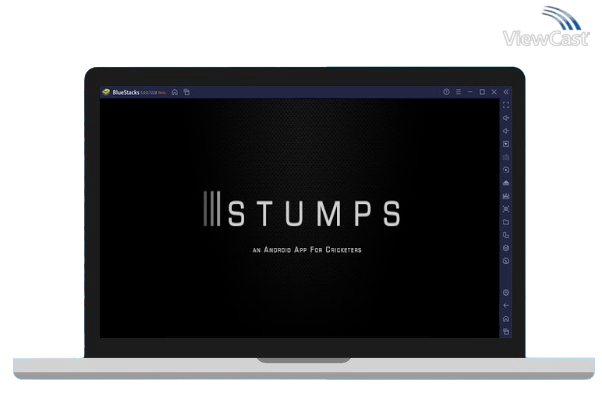This screenshot has width=602, height=414.
Task: Minimize the BlueStacks window
Action: click(470, 92)
